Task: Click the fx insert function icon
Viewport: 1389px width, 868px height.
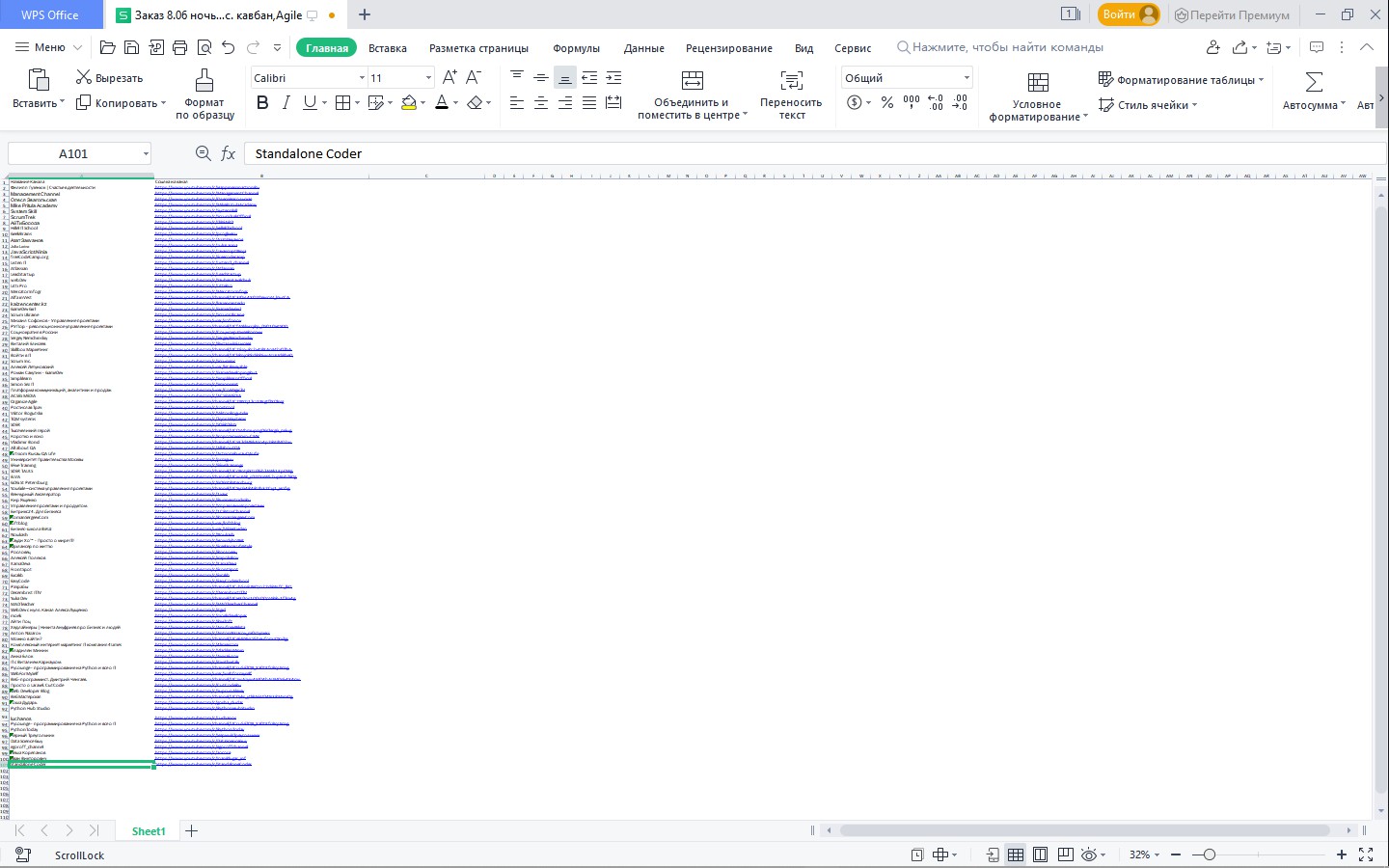Action: click(x=229, y=153)
